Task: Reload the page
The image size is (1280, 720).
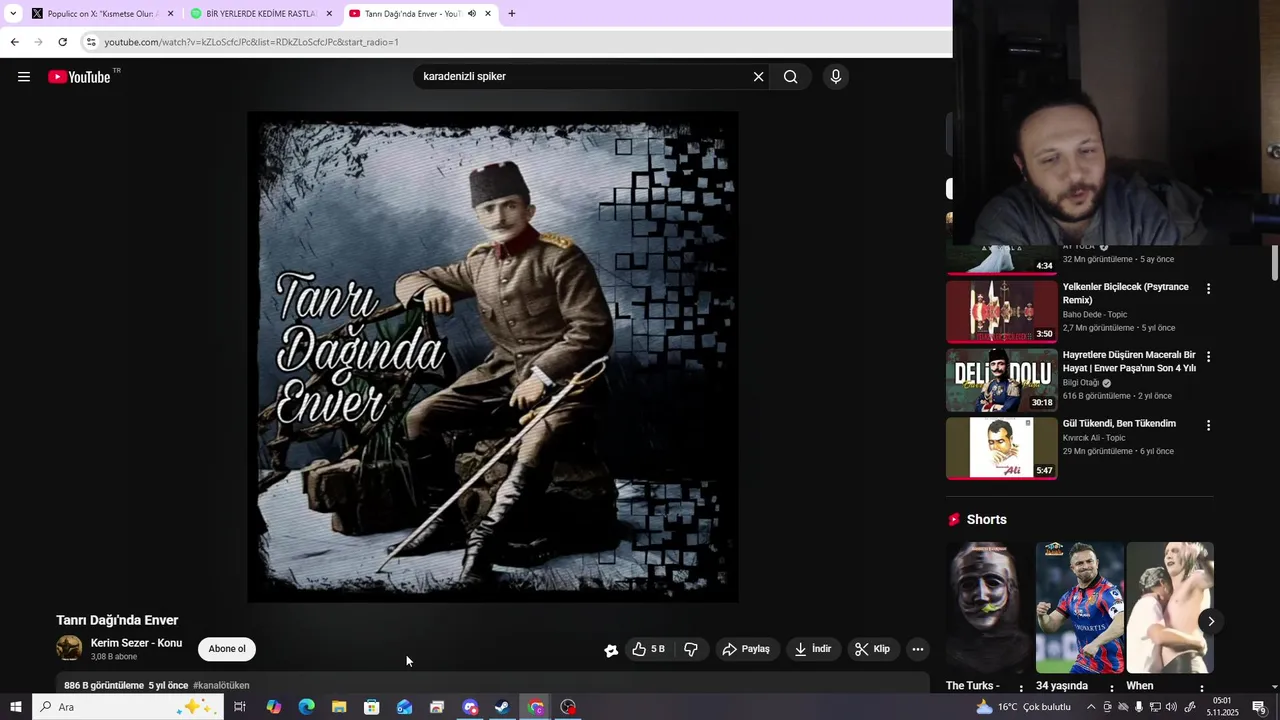Action: point(62,42)
